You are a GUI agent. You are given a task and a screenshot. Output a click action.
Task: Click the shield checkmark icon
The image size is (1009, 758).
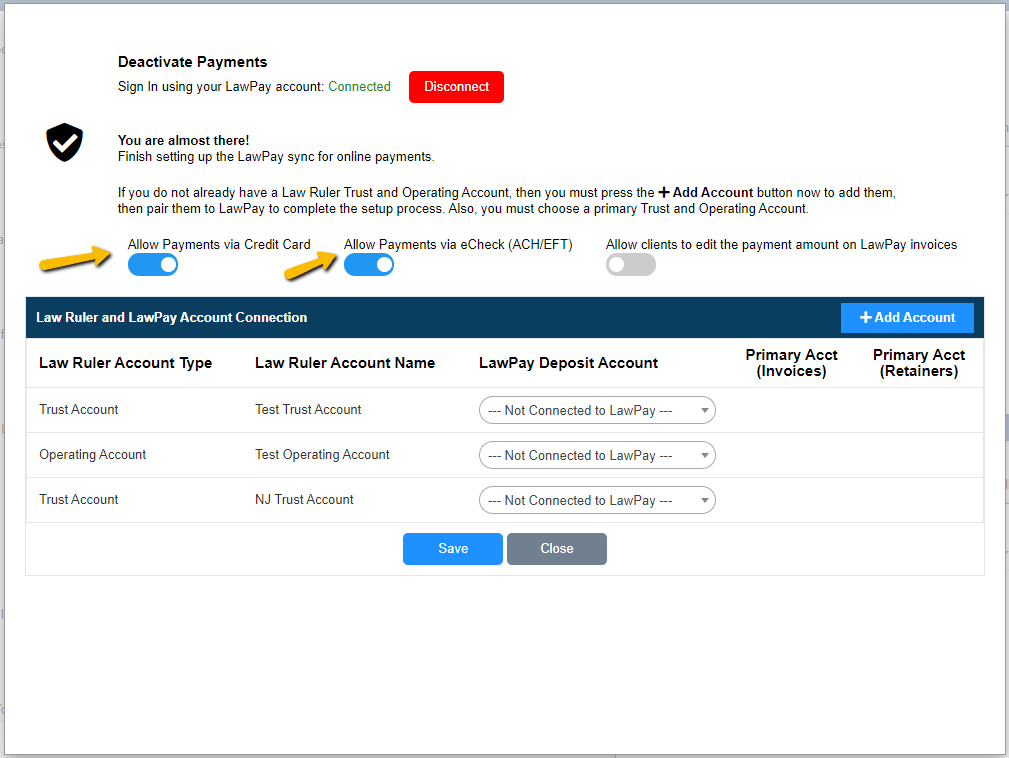pos(64,142)
